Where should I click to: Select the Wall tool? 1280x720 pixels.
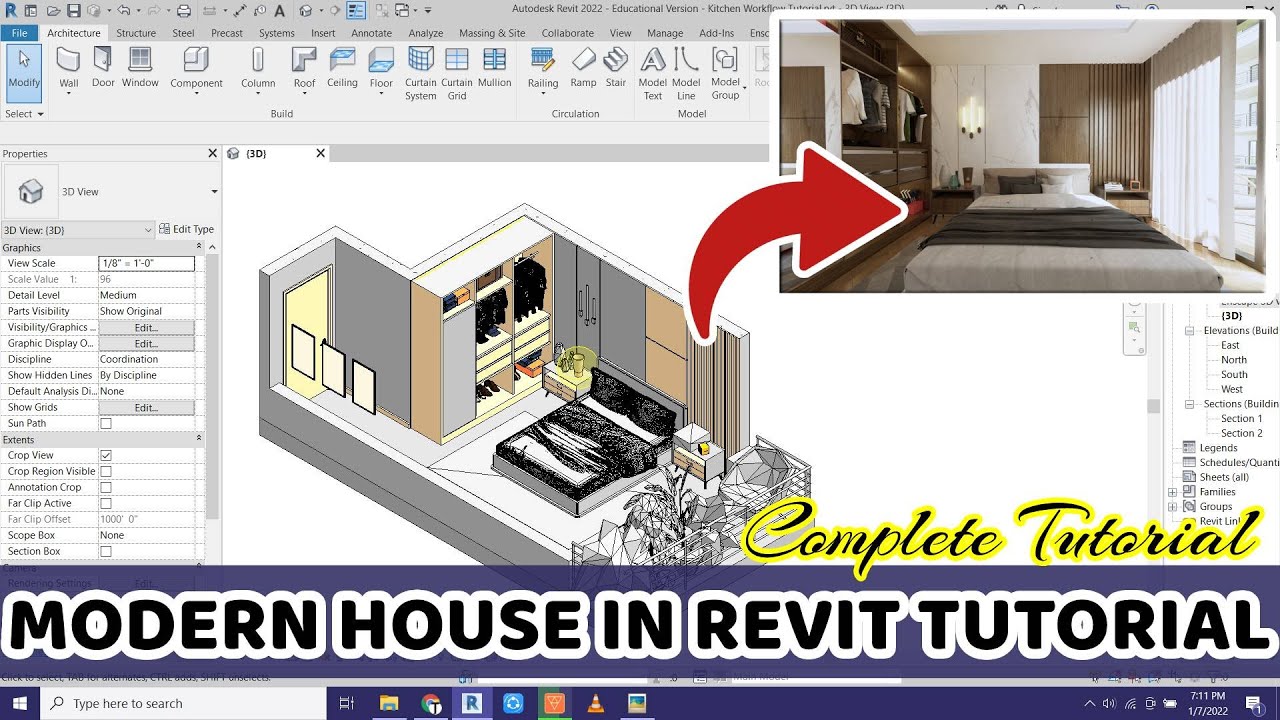pyautogui.click(x=68, y=68)
